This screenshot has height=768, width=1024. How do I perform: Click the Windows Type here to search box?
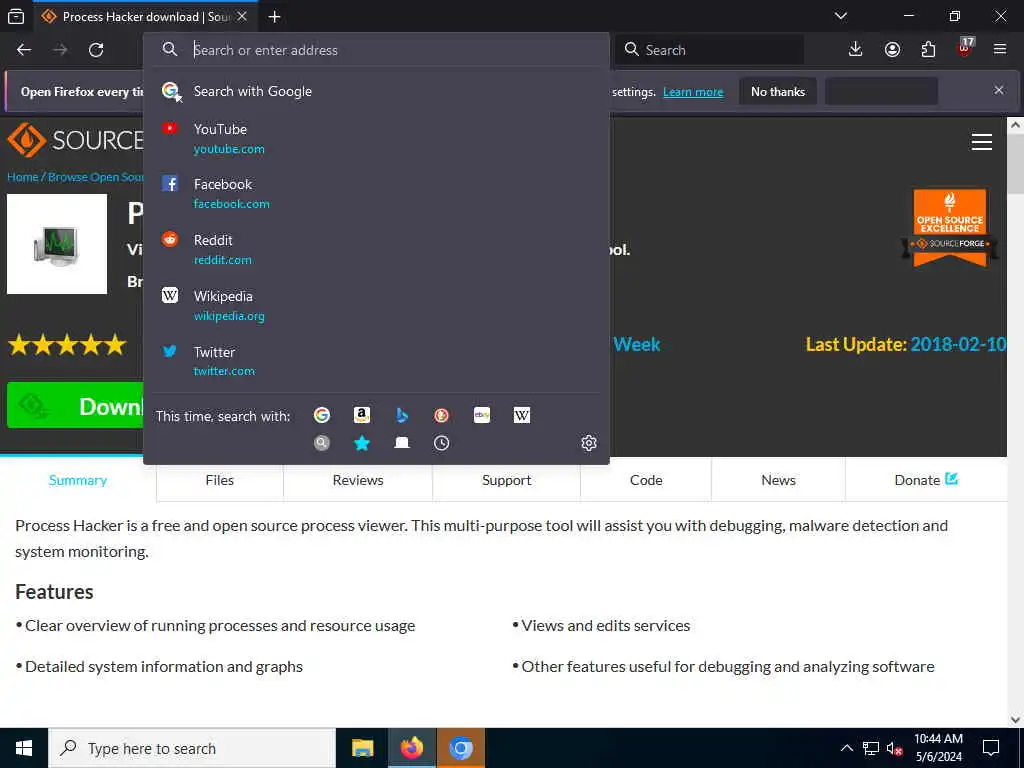pos(192,748)
